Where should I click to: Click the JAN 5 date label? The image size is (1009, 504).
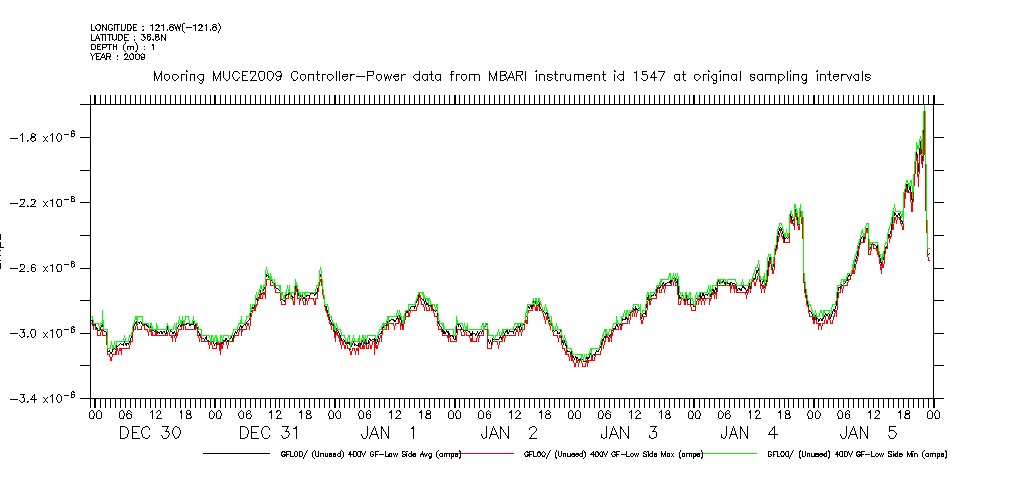click(x=869, y=433)
